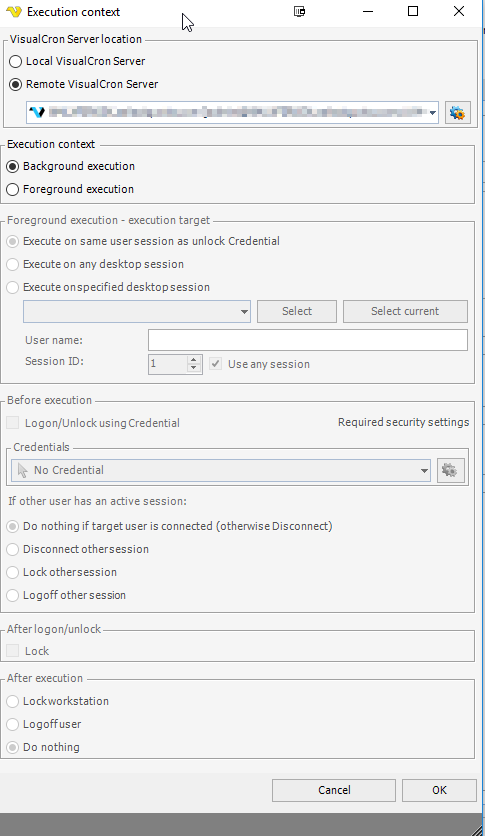The height and width of the screenshot is (836, 485).
Task: Click the VisualCron server icon in dropdown
Action: pyautogui.click(x=37, y=112)
